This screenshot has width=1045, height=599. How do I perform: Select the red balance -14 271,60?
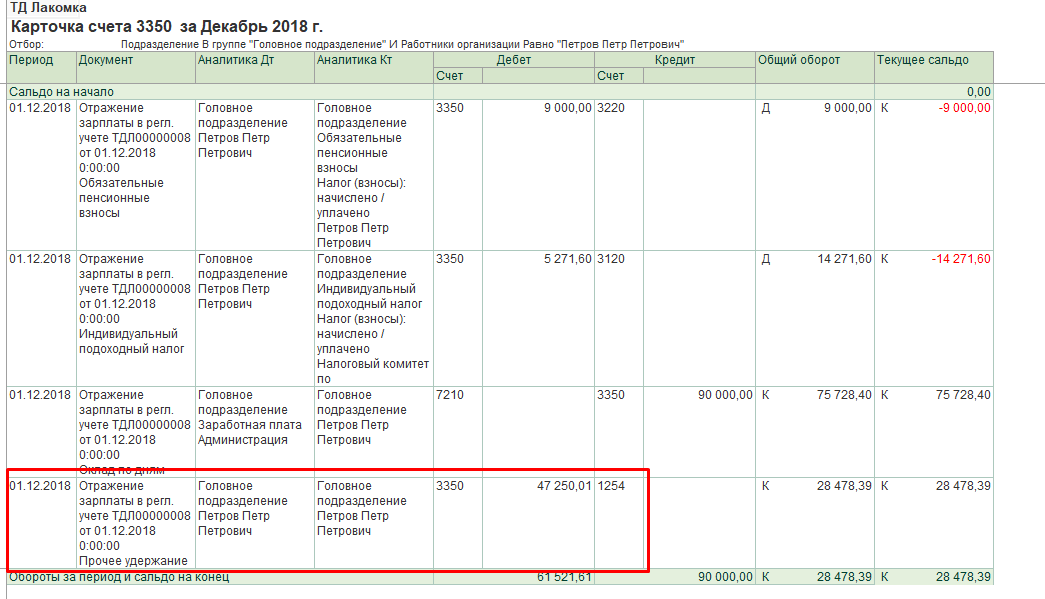click(x=961, y=259)
